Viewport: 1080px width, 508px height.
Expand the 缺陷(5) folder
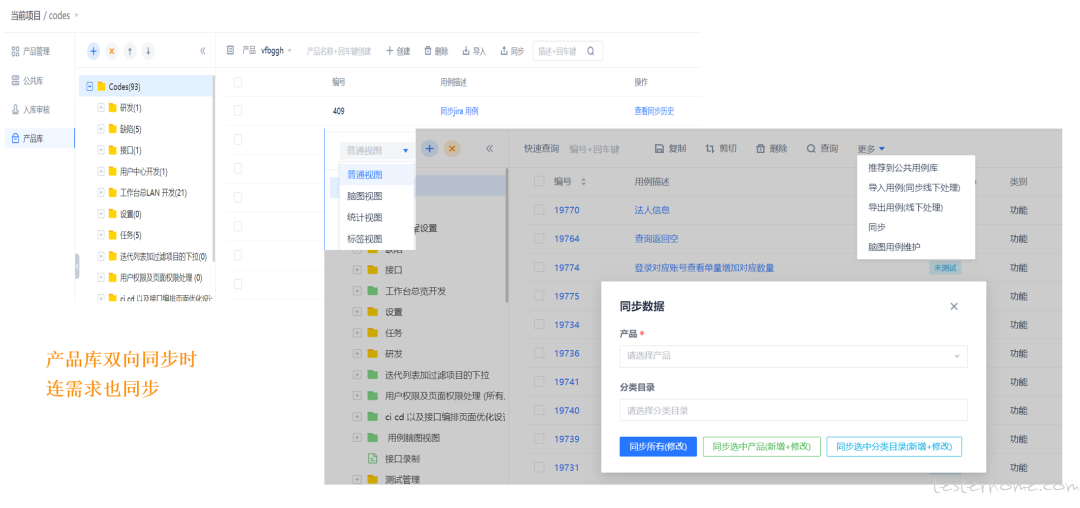(x=101, y=129)
